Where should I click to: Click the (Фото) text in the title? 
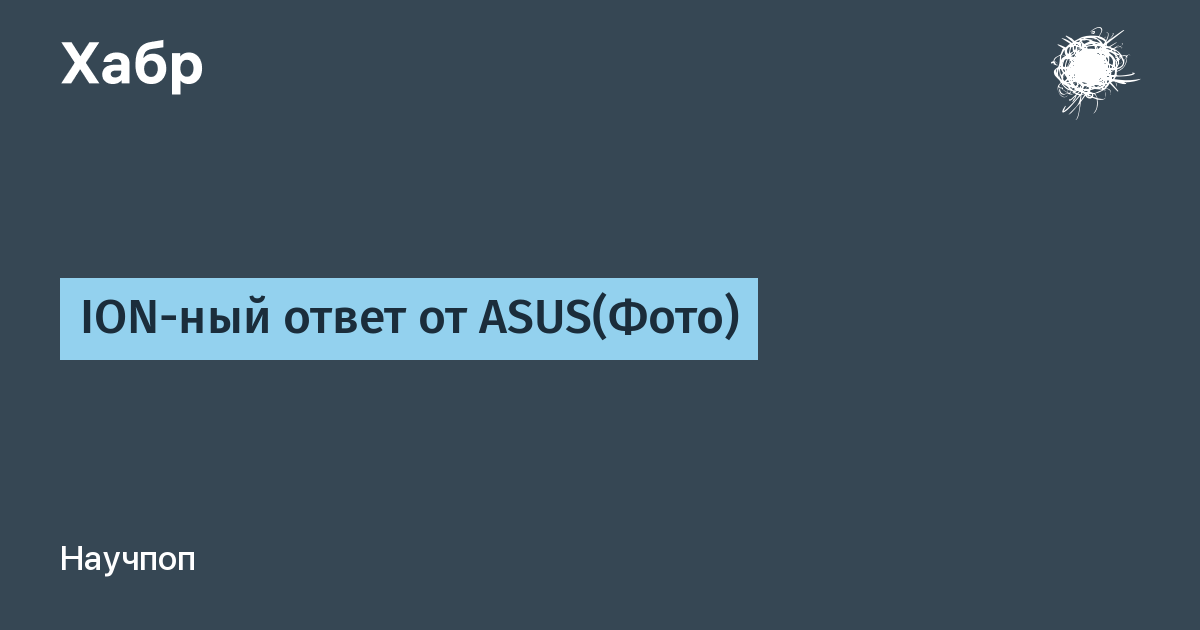(x=666, y=319)
